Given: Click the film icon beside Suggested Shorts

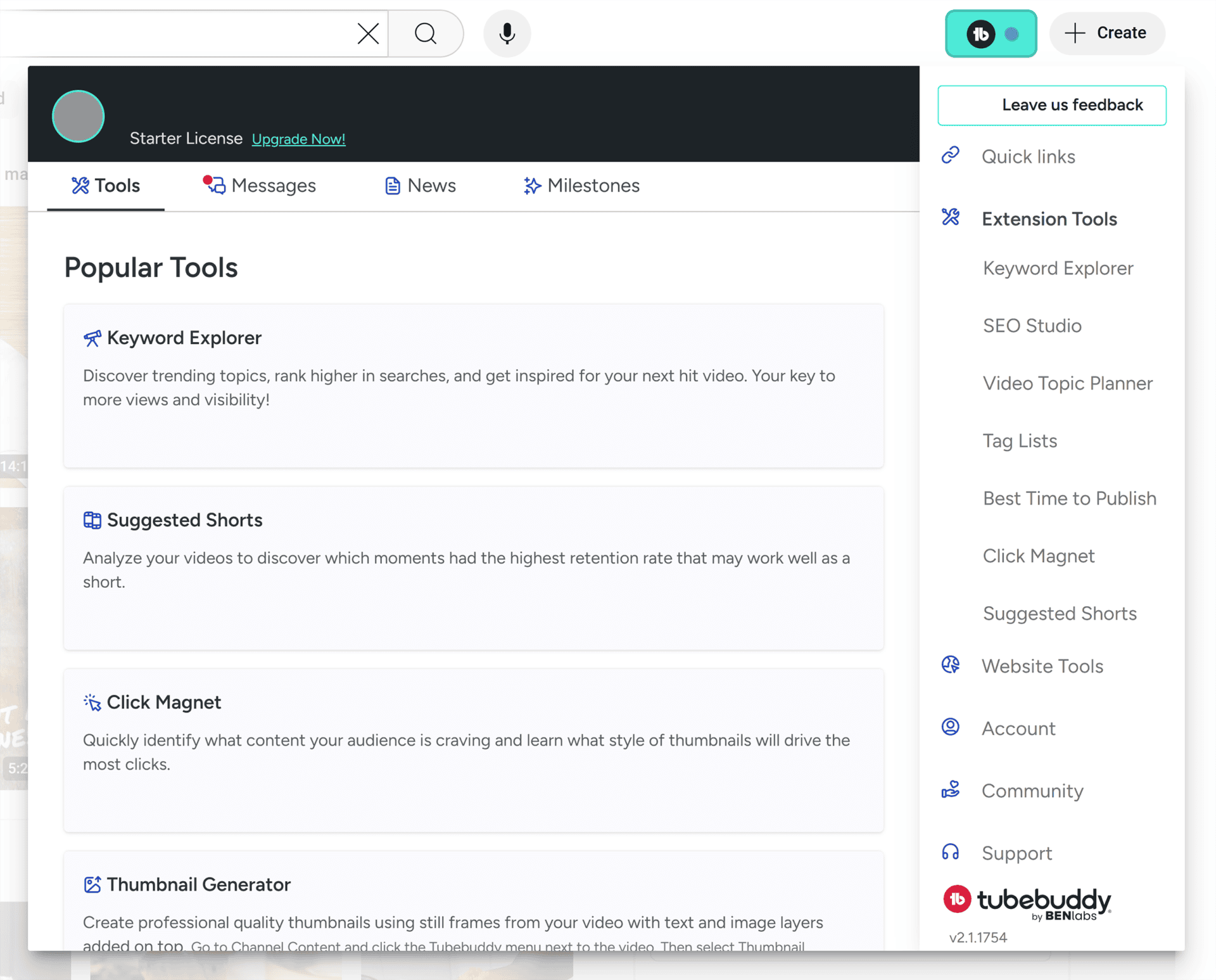Looking at the screenshot, I should (x=92, y=520).
